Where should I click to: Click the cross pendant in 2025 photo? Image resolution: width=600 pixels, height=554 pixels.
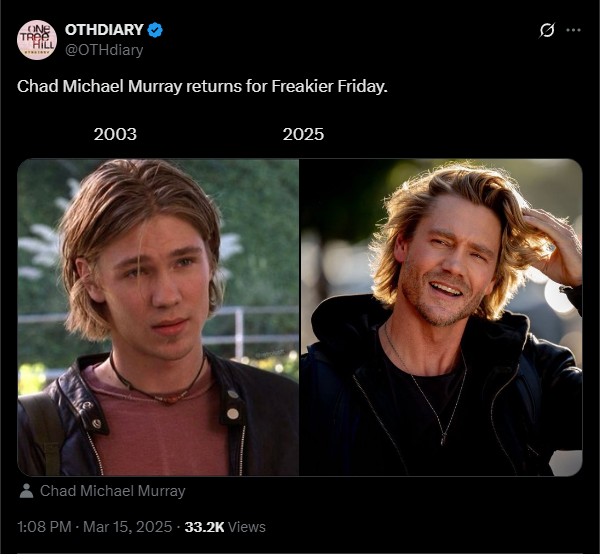point(443,438)
